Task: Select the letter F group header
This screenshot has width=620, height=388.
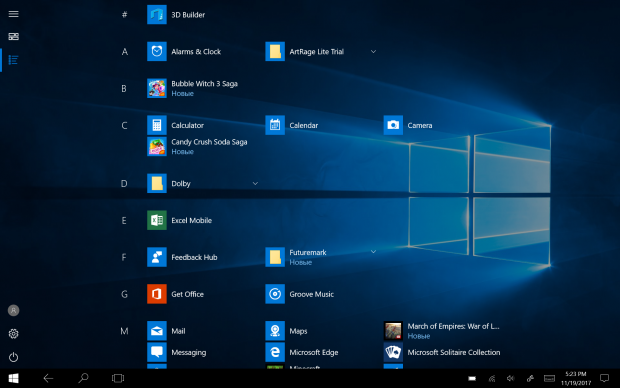Action: click(x=124, y=257)
